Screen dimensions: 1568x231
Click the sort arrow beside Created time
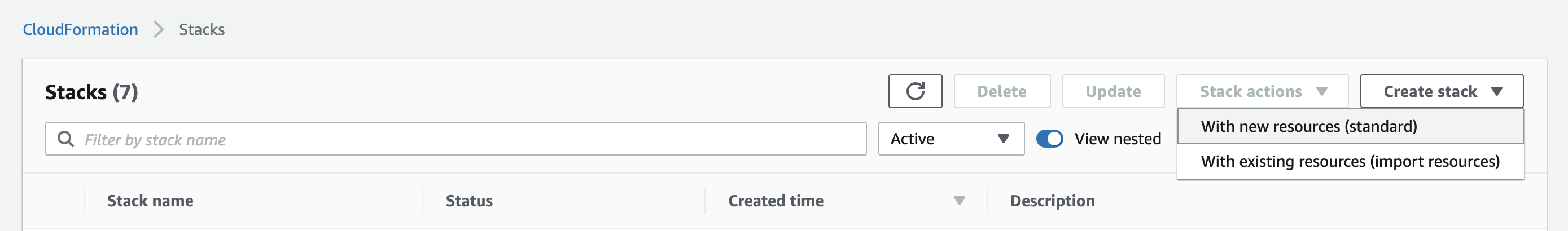pyautogui.click(x=960, y=201)
